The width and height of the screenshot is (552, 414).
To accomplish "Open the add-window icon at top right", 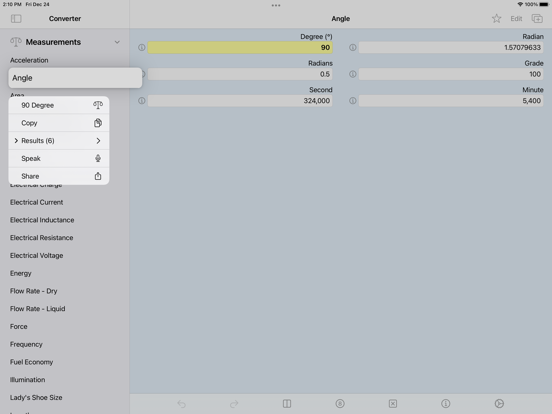I will 537,19.
